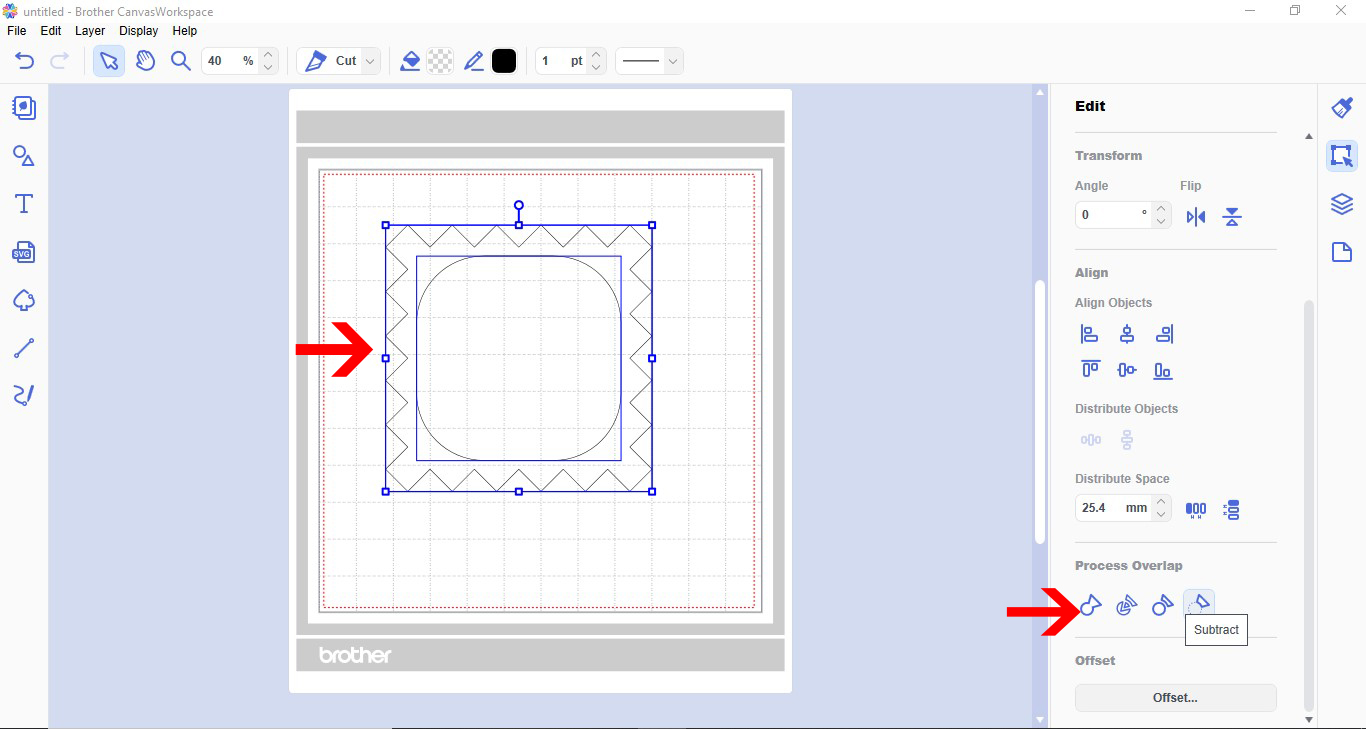The width and height of the screenshot is (1366, 729).
Task: Open the Shapes panel icon
Action: 24,156
